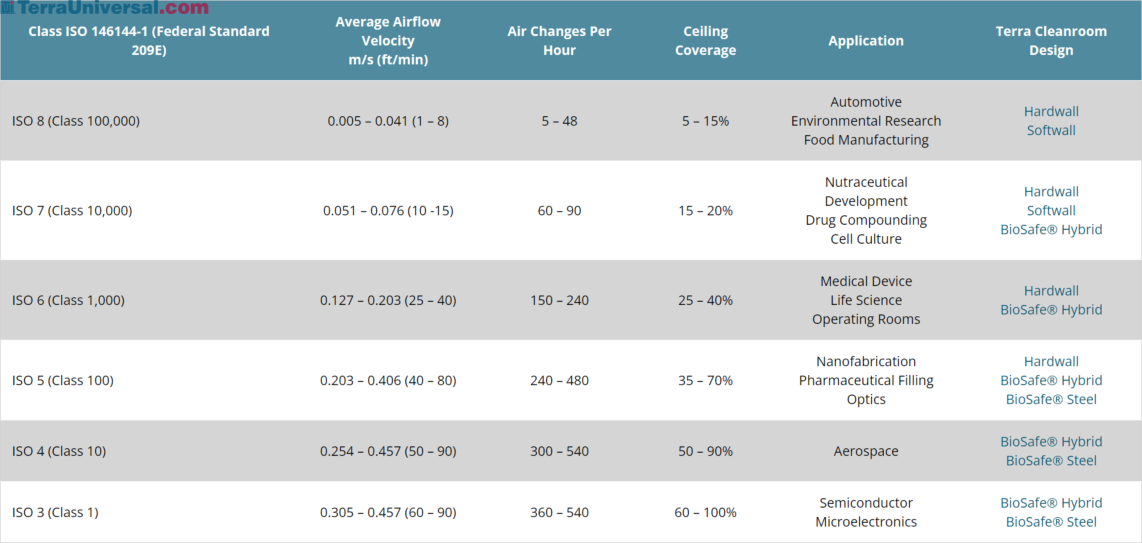Viewport: 1142px width, 543px height.
Task: Click Softwall in the ISO 7 row
Action: 1051,210
